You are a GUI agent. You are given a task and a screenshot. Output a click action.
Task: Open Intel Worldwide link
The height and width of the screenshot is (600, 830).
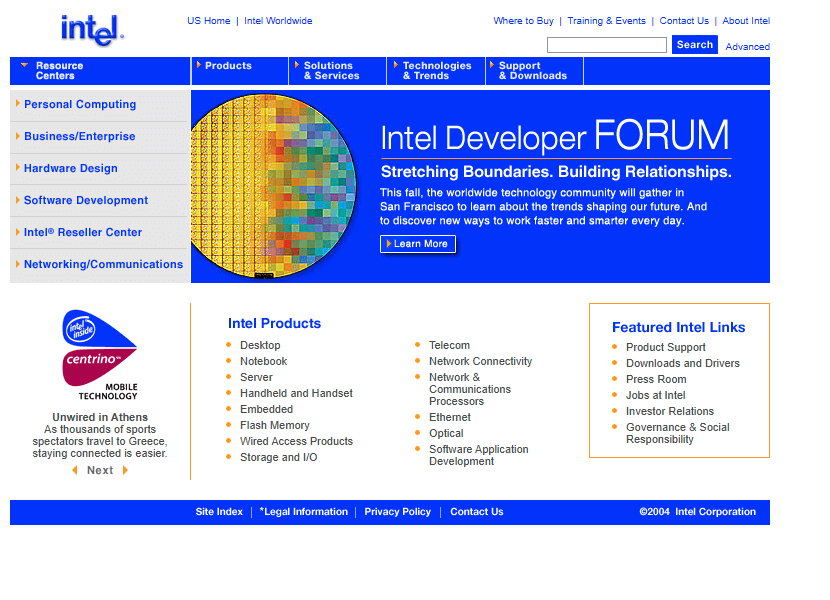point(278,21)
